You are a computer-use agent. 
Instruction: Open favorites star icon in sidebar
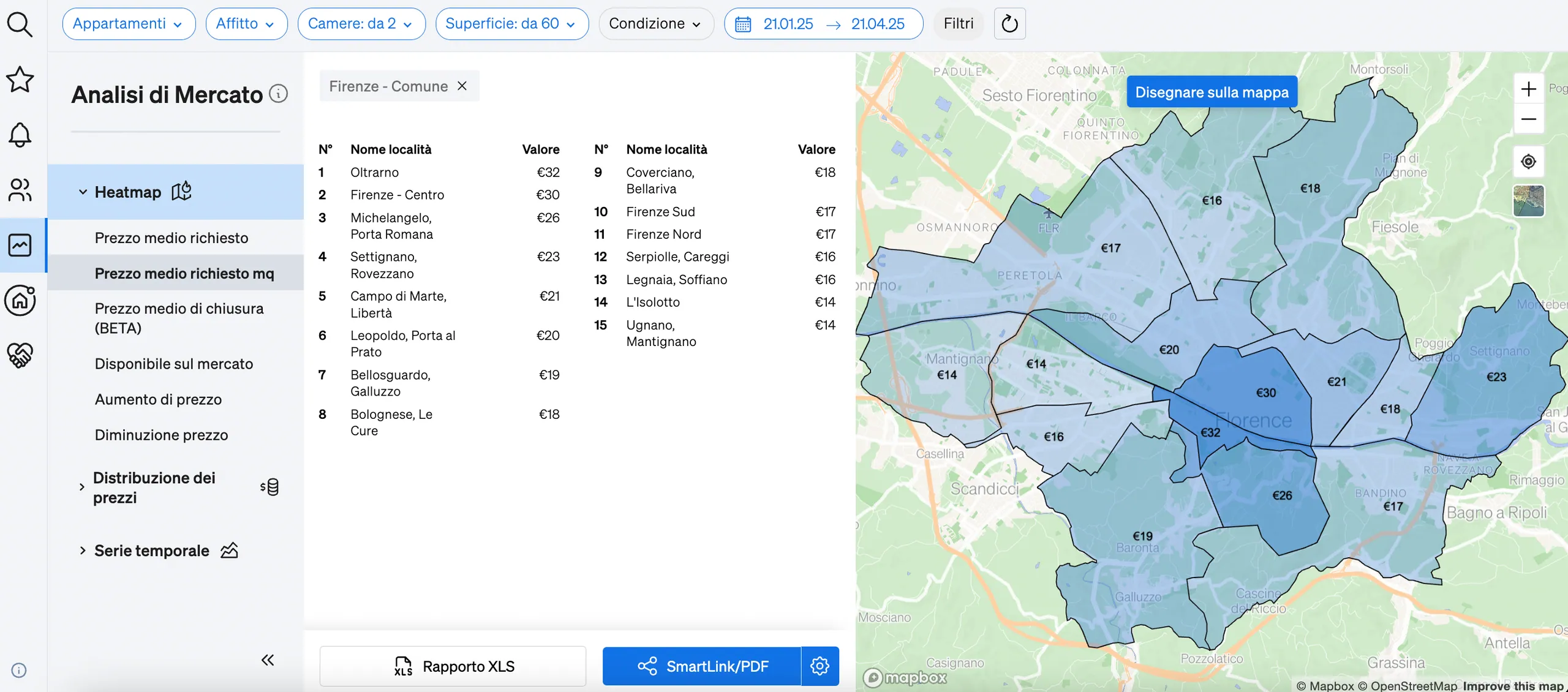(x=20, y=79)
